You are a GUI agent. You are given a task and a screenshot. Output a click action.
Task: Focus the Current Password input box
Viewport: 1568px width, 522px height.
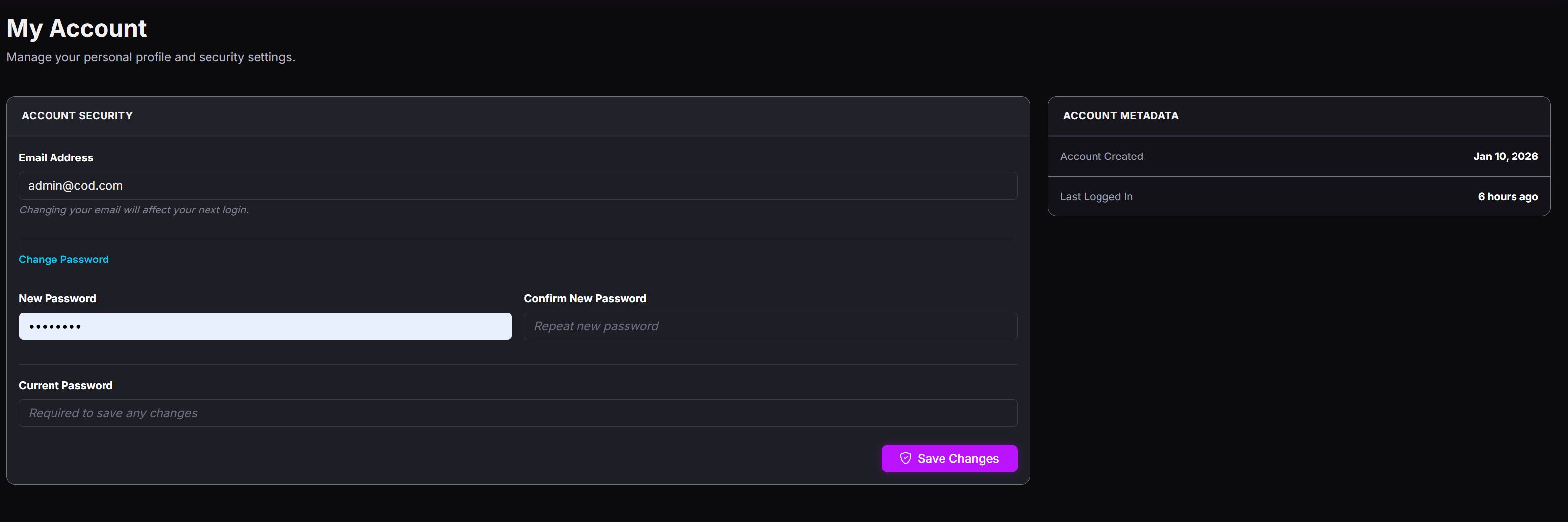[518, 413]
